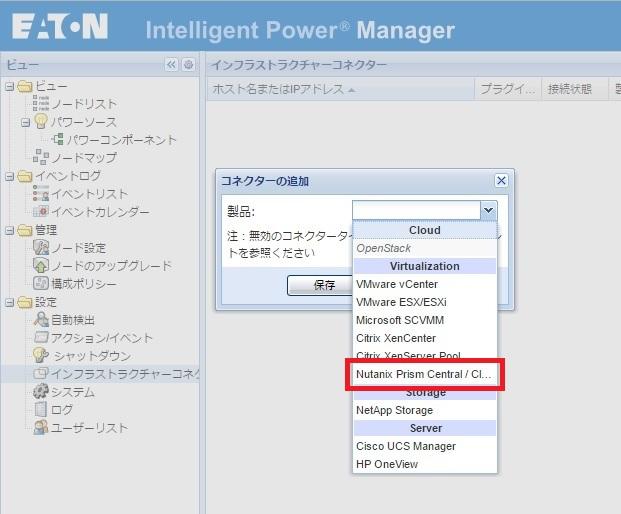Viewport: 621px width, 514px height.
Task: Open パワーコンポーネント tree item
Action: coord(121,139)
